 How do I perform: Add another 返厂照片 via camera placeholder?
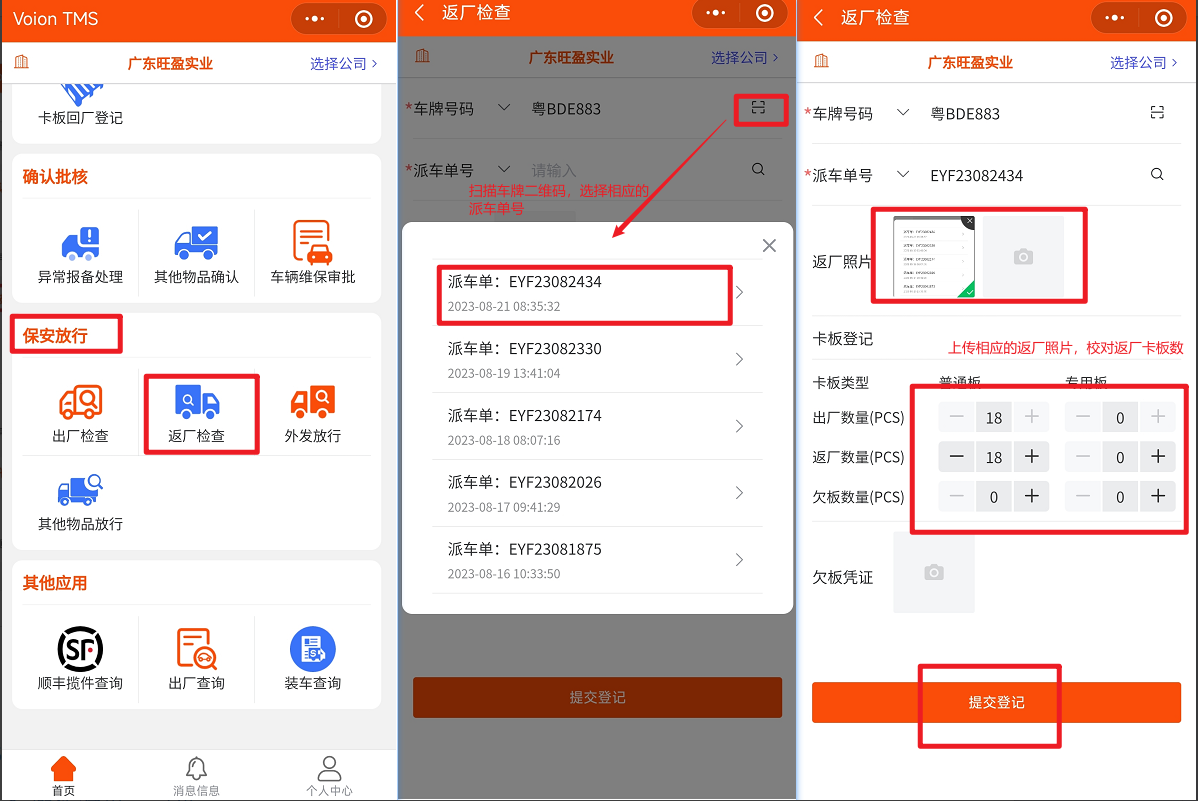(1024, 257)
